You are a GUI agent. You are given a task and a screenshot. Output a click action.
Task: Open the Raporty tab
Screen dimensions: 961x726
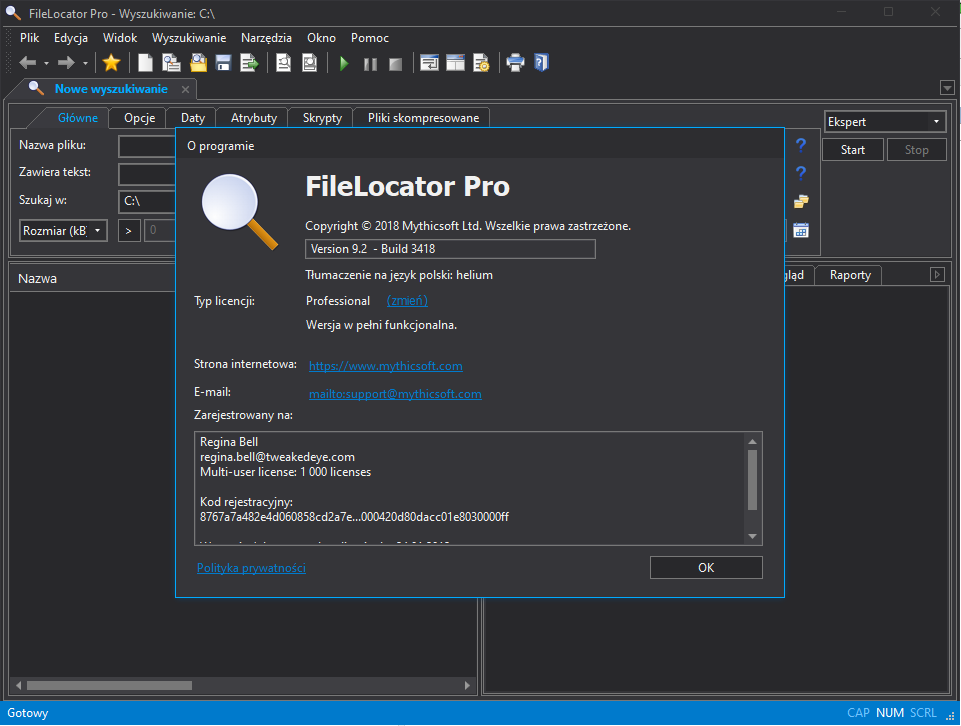(x=850, y=275)
